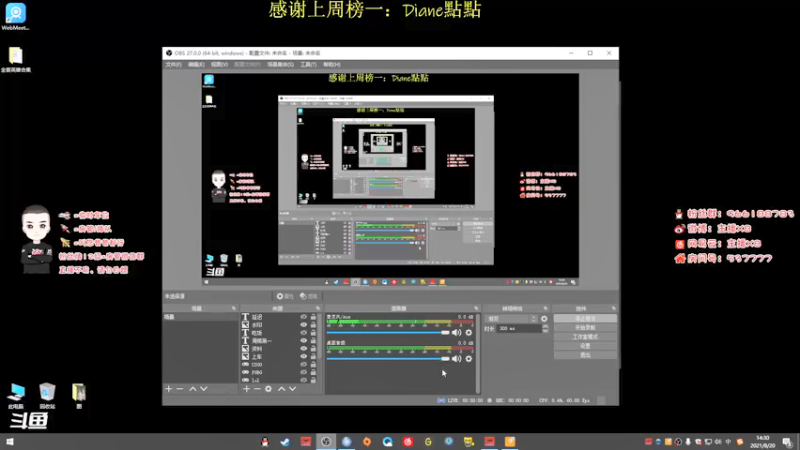This screenshot has height=450, width=800.
Task: Open WebMeeting desktop icon
Action: click(x=15, y=17)
